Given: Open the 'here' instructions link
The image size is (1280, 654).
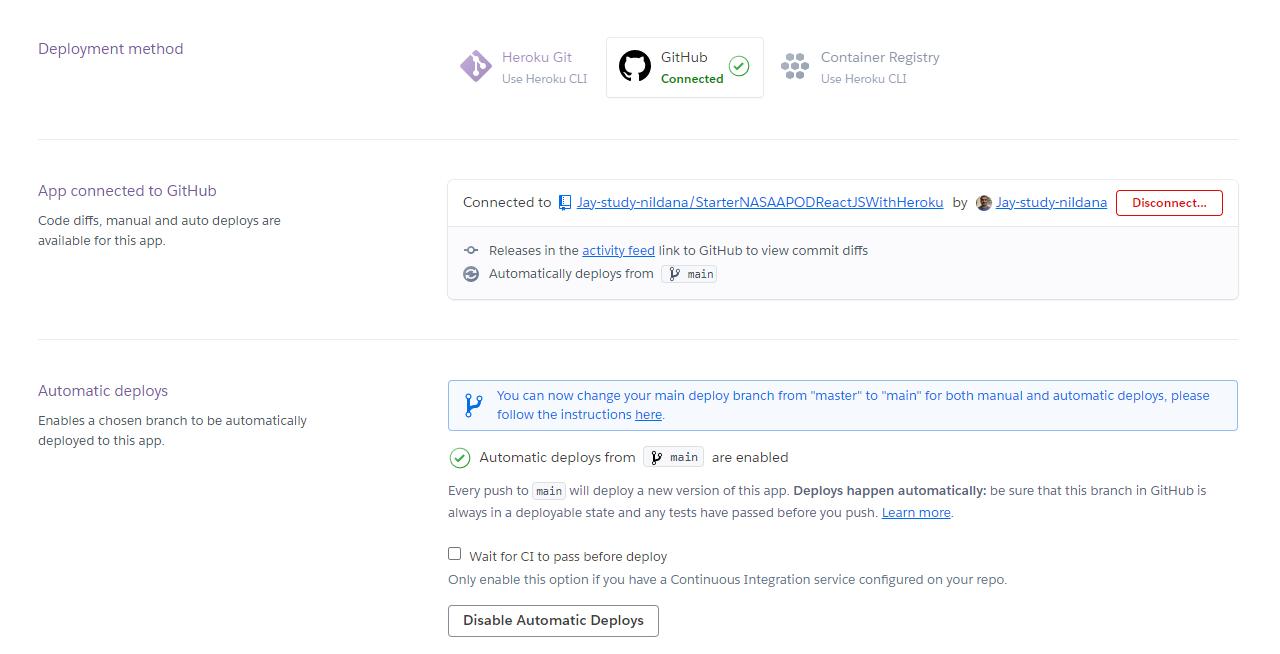Looking at the screenshot, I should (648, 415).
